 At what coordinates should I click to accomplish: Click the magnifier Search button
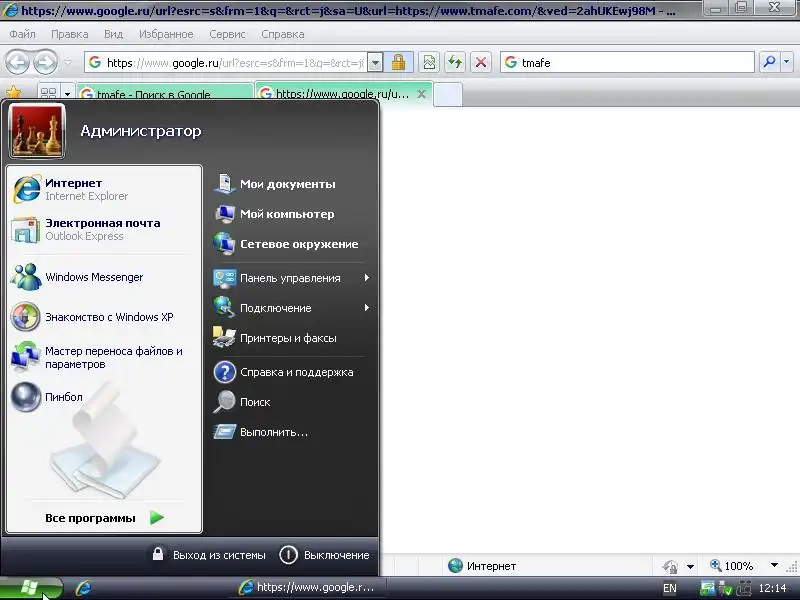pos(769,63)
